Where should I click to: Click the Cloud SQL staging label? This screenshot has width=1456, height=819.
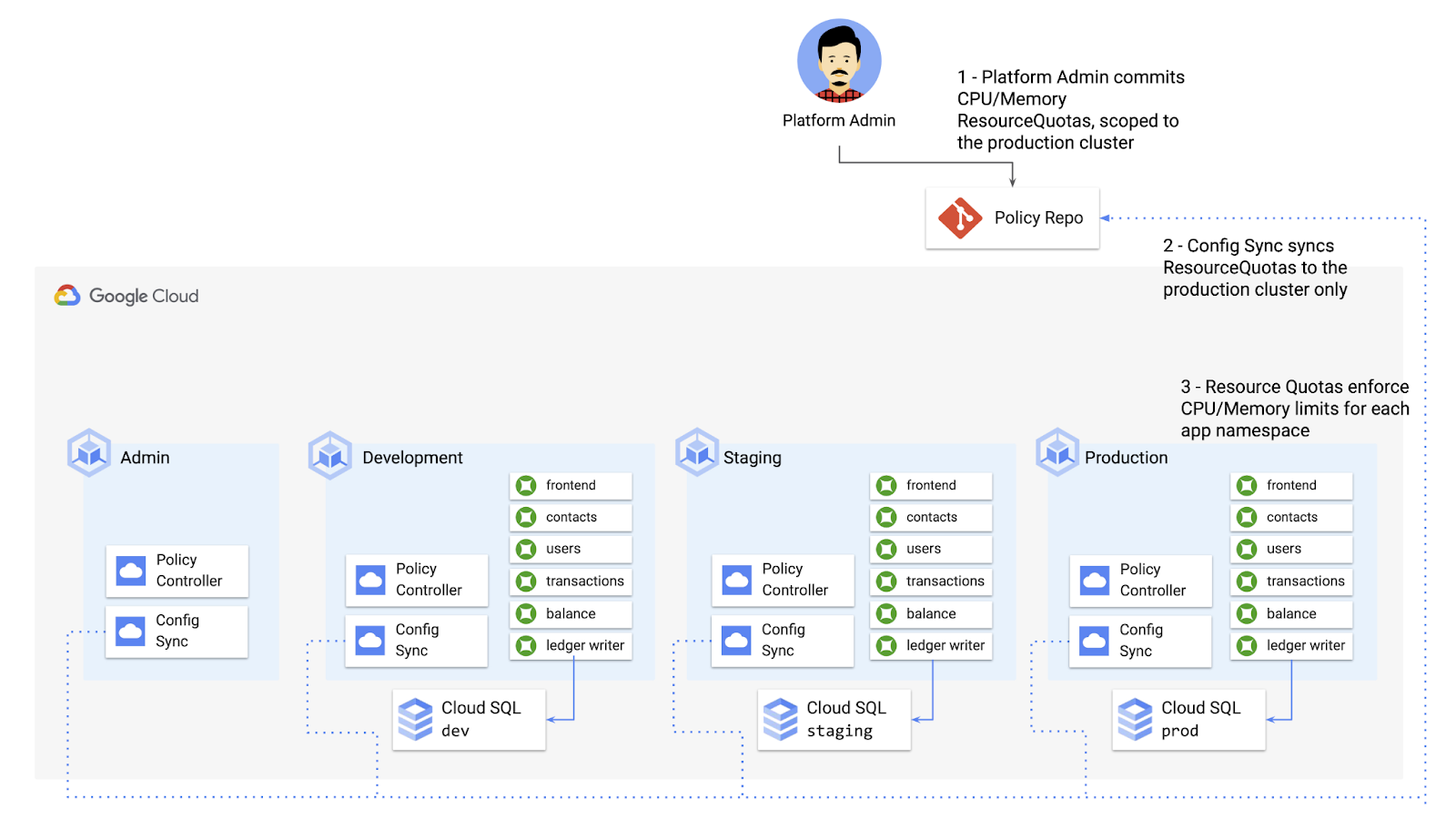846,719
